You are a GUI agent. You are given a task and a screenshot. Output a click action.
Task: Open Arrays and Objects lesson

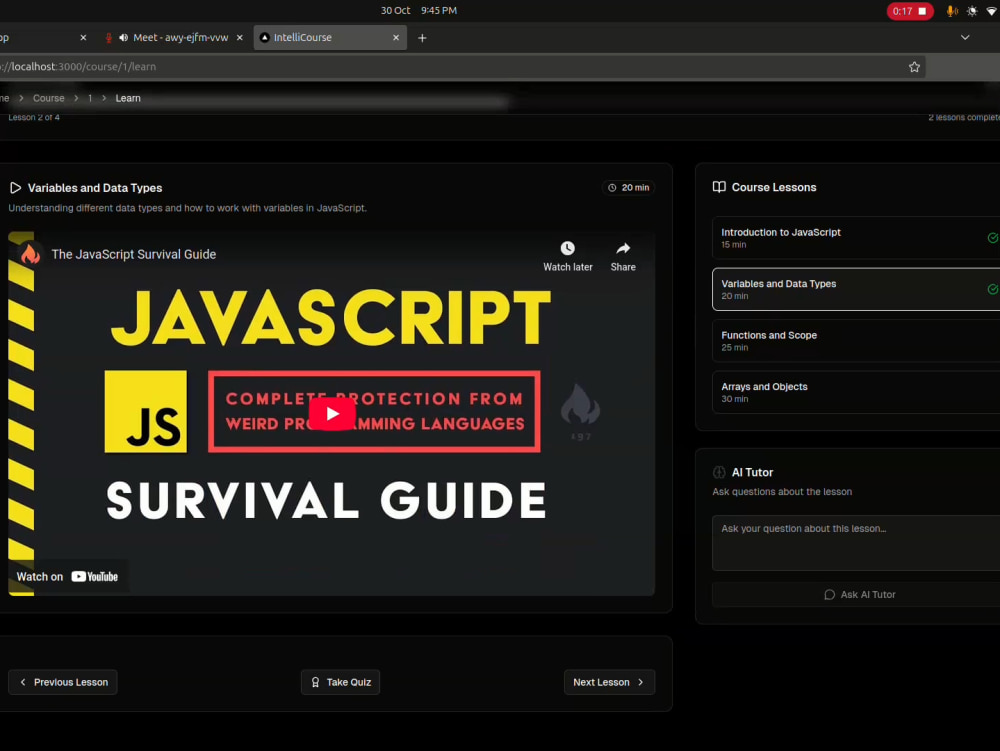tap(856, 392)
